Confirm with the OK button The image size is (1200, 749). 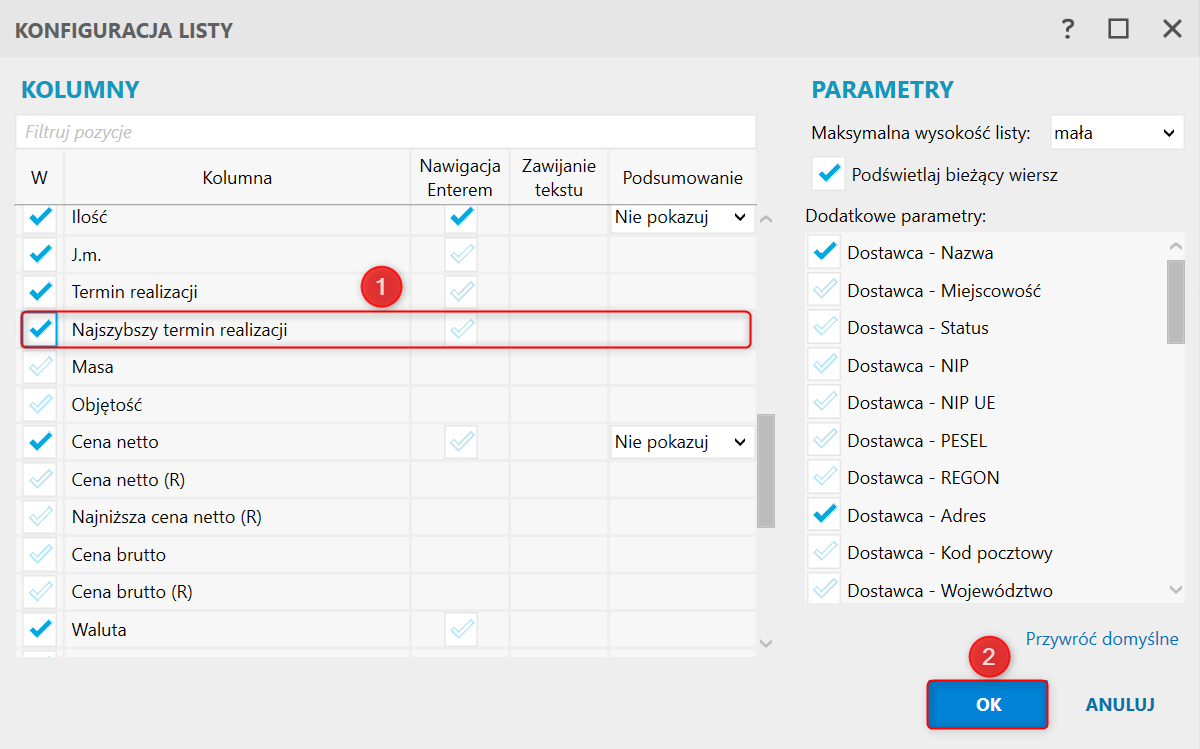pyautogui.click(x=987, y=705)
